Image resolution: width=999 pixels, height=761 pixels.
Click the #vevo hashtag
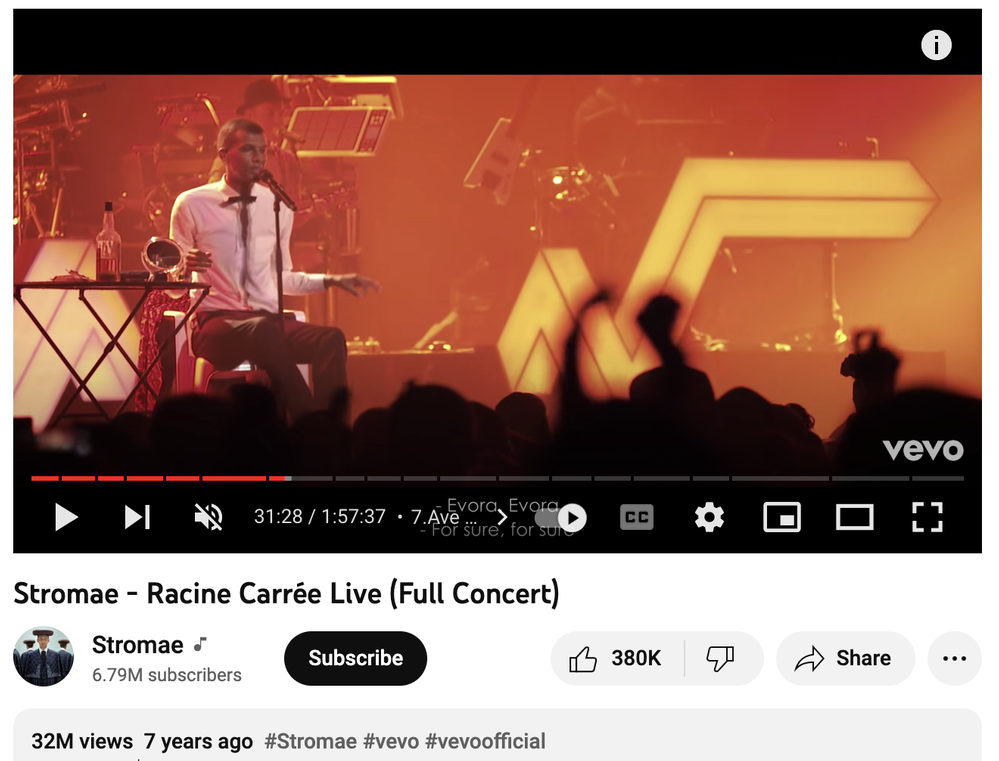[x=391, y=741]
